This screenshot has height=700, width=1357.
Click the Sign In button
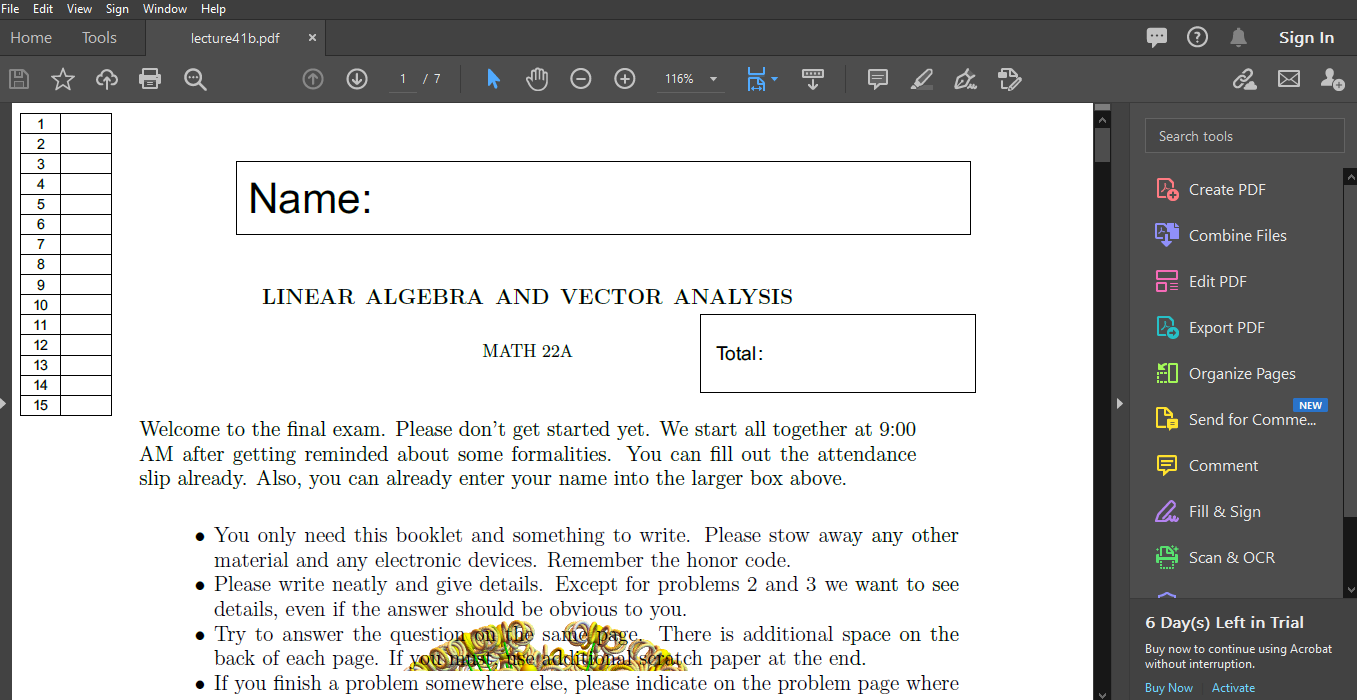click(x=1306, y=38)
